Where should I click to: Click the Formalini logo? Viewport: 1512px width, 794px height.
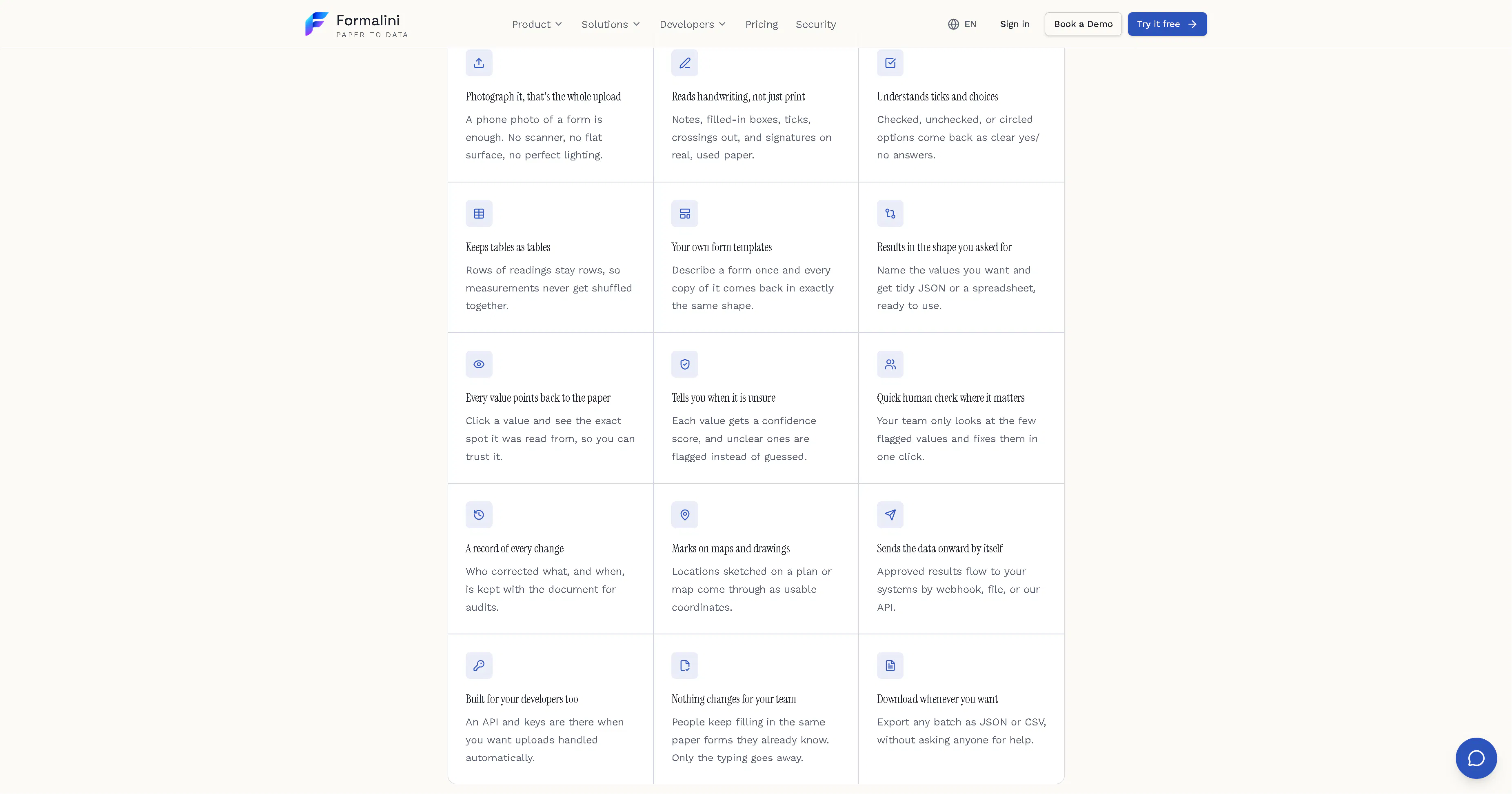tap(356, 24)
